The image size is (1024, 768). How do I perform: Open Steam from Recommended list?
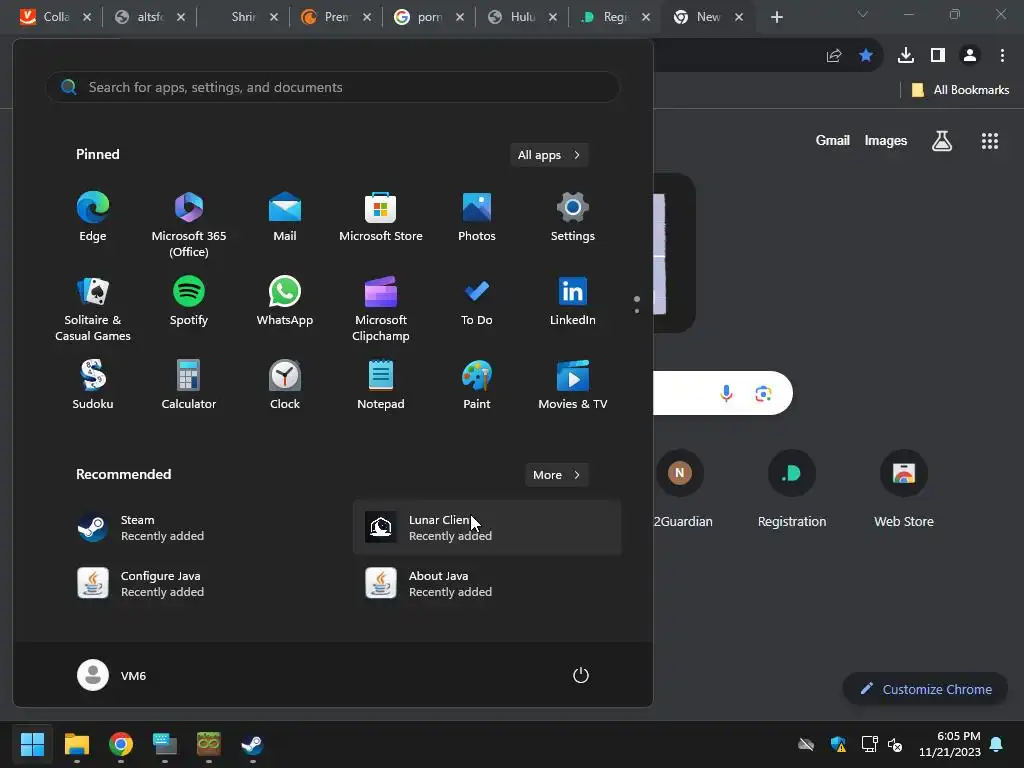pos(199,528)
